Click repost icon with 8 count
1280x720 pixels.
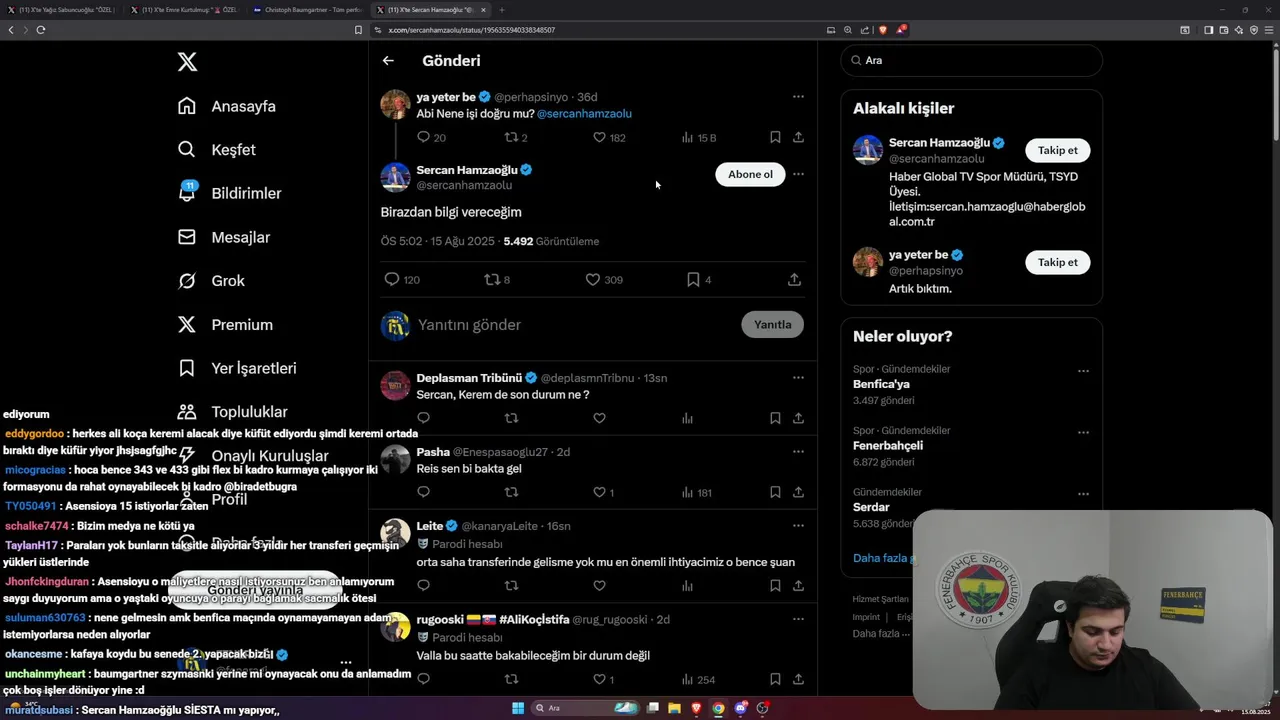[492, 280]
